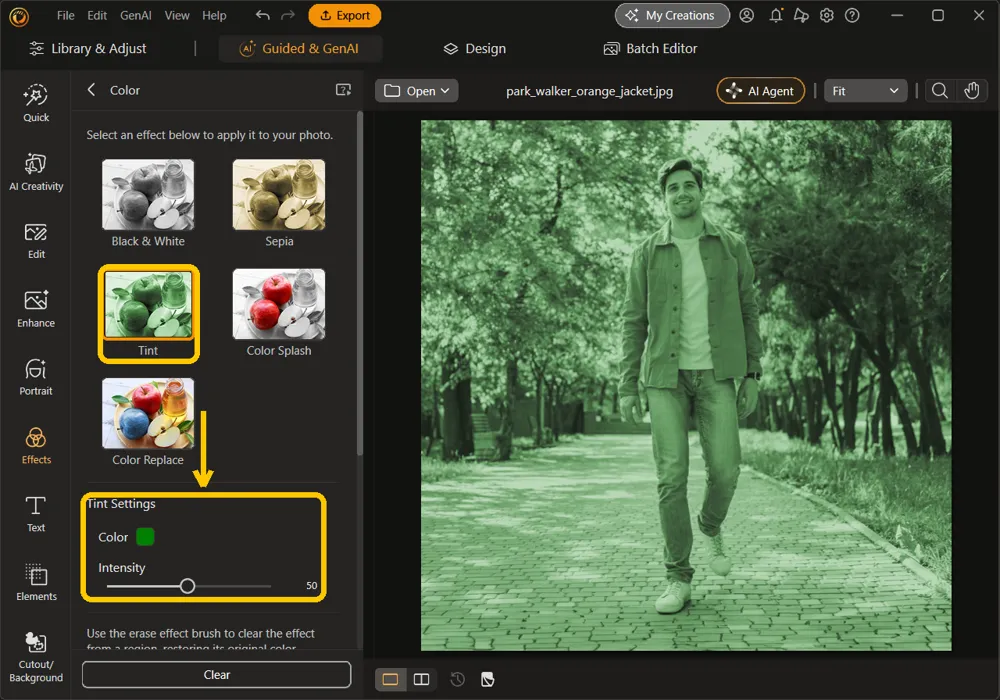Viewport: 1000px width, 700px height.
Task: Click the announcements megaphone icon
Action: tap(801, 15)
